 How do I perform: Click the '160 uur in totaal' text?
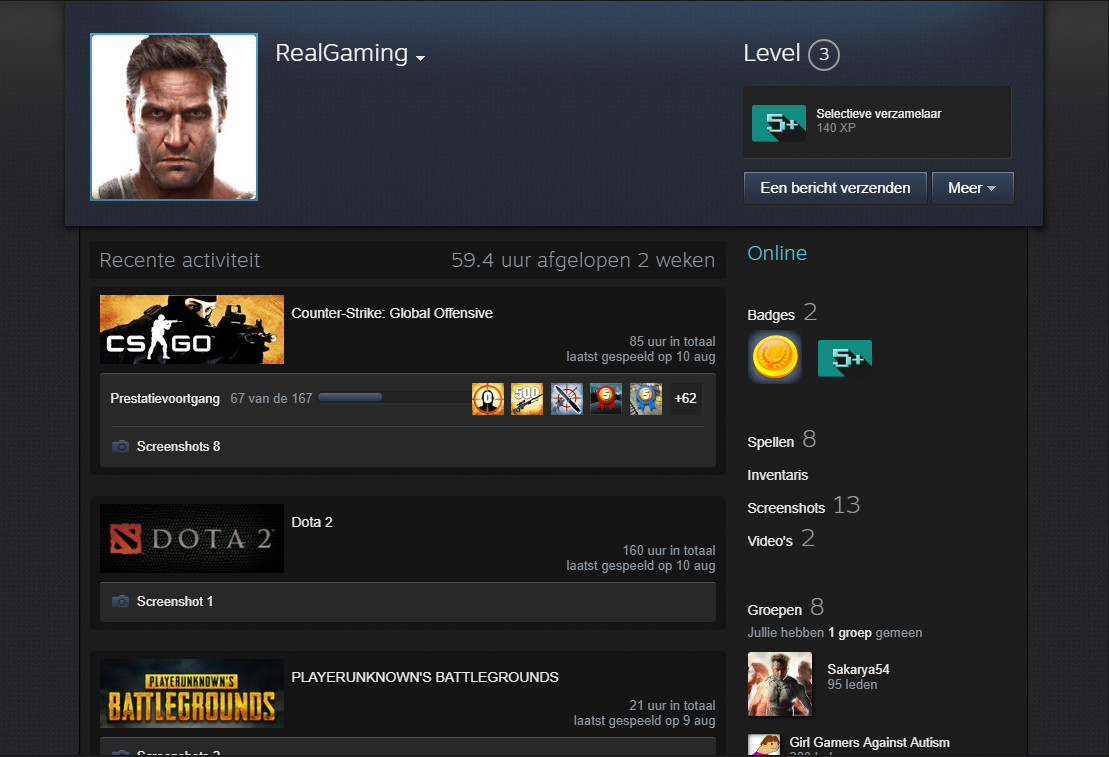coord(668,550)
